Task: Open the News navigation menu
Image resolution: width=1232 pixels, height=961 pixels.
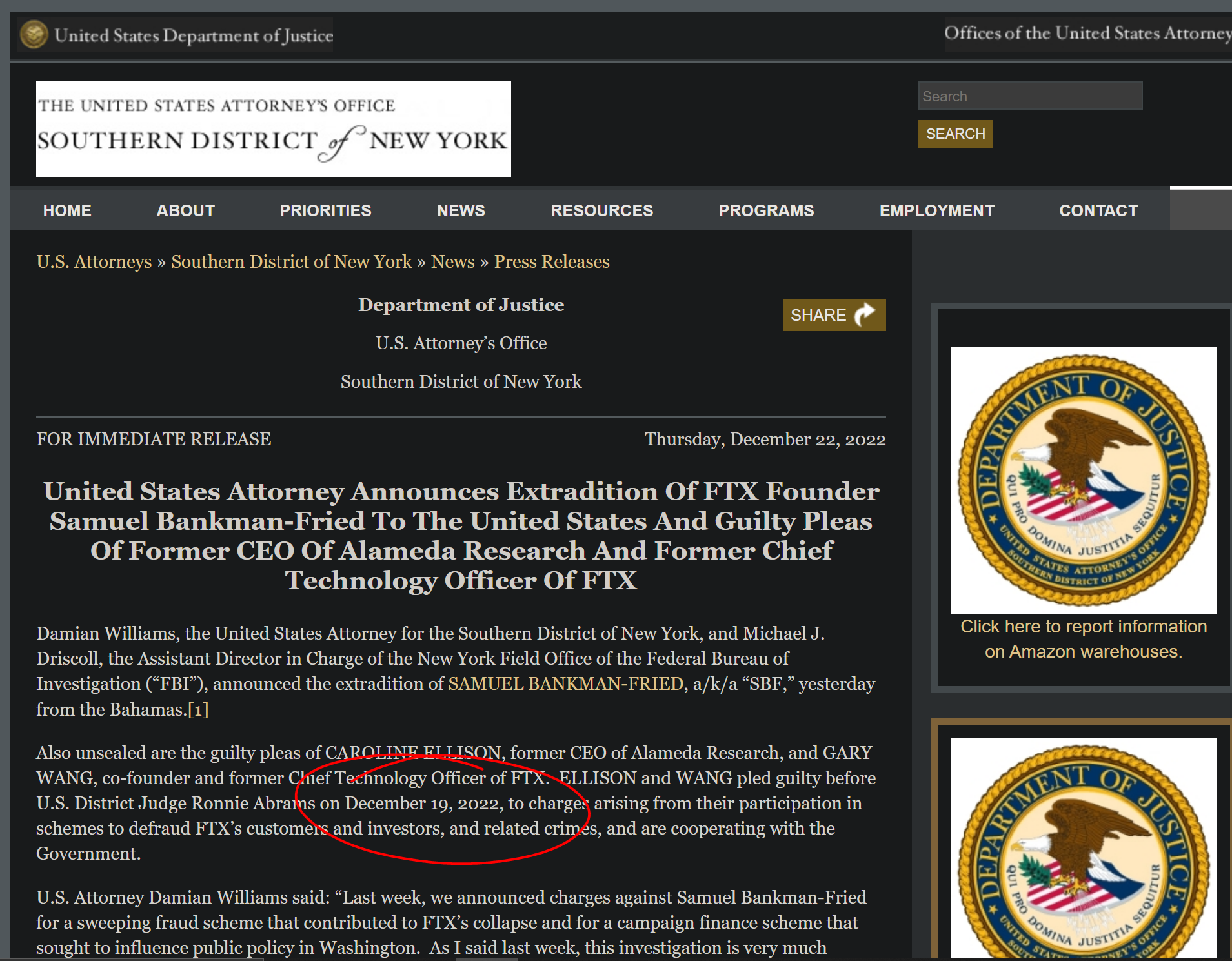Action: (x=461, y=210)
